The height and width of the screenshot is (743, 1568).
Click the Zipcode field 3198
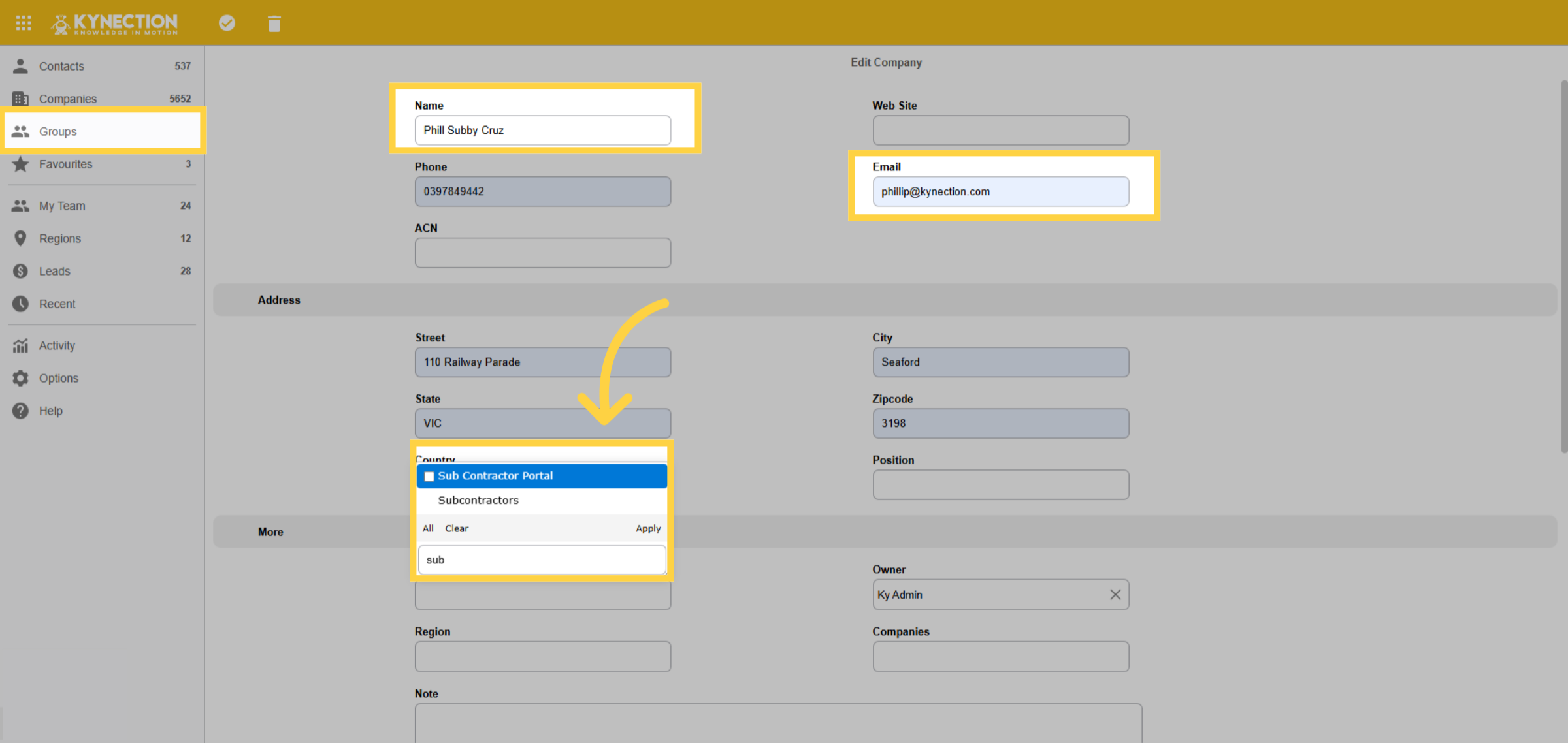pyautogui.click(x=1001, y=423)
